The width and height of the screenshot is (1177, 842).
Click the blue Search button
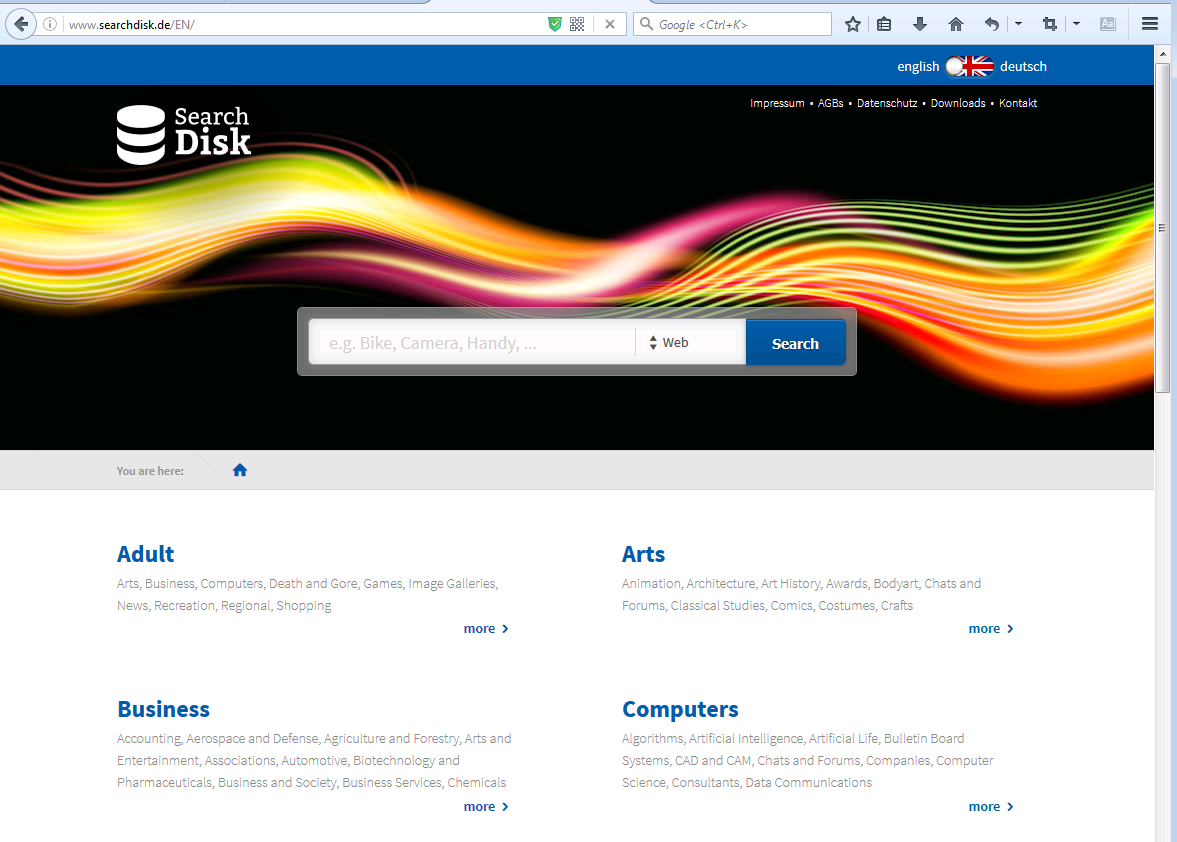tap(796, 343)
